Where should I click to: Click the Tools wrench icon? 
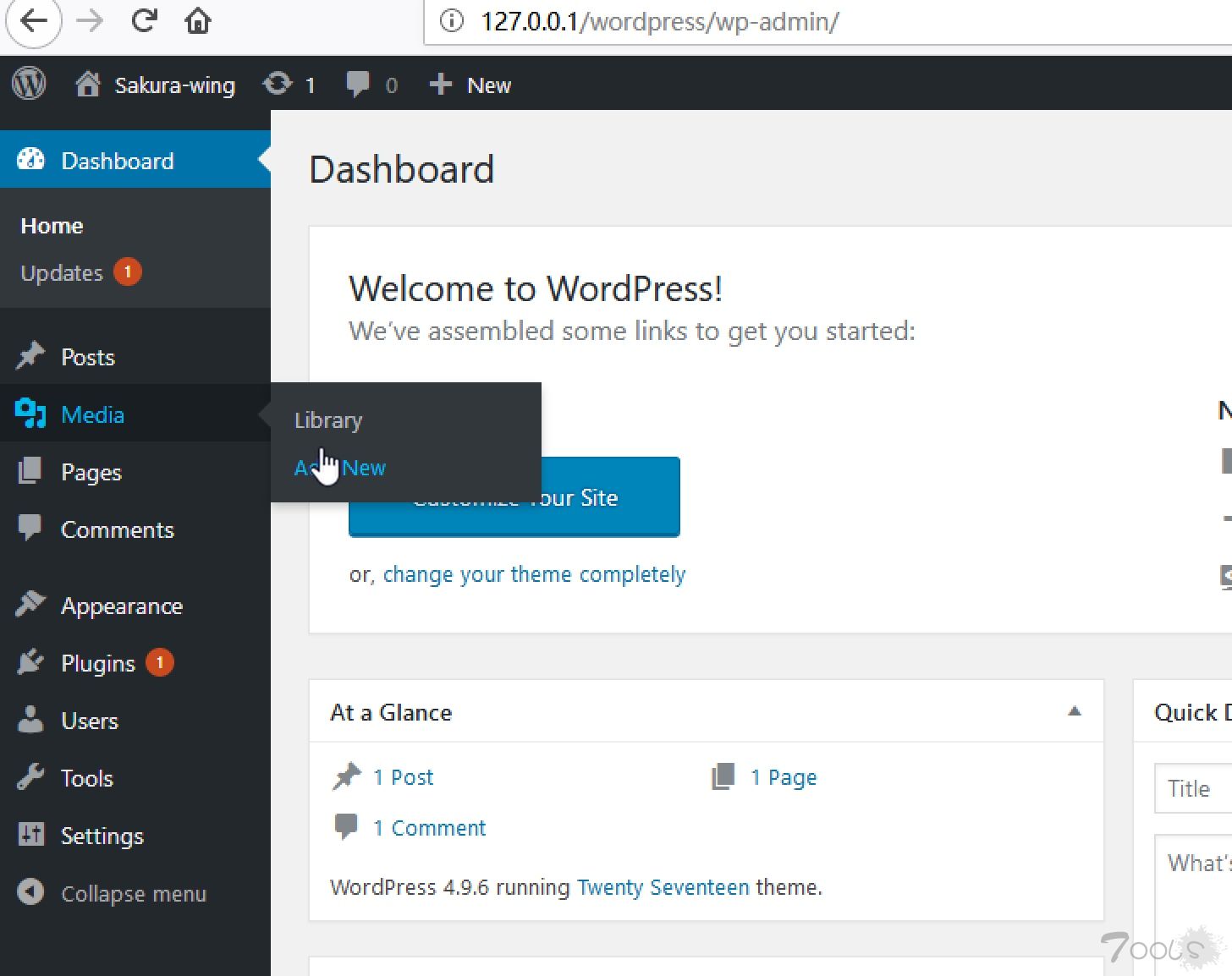coord(30,777)
